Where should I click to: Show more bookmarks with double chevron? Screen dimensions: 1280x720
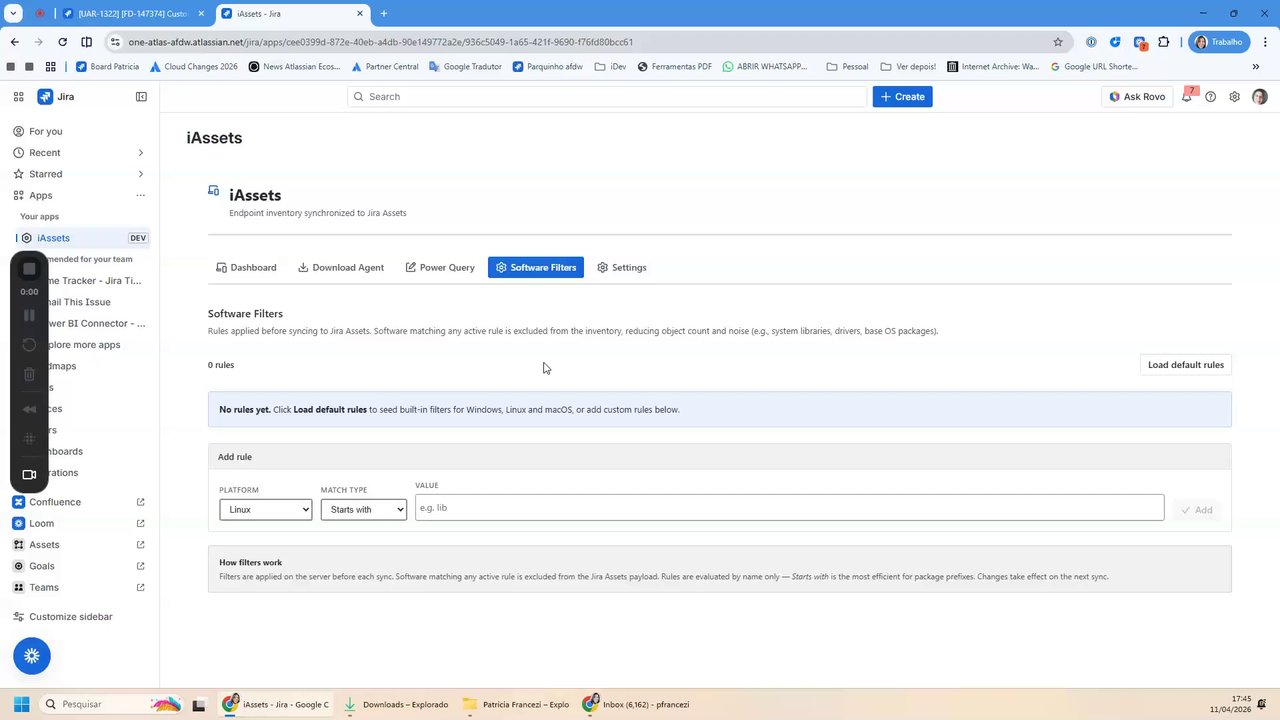(1256, 67)
